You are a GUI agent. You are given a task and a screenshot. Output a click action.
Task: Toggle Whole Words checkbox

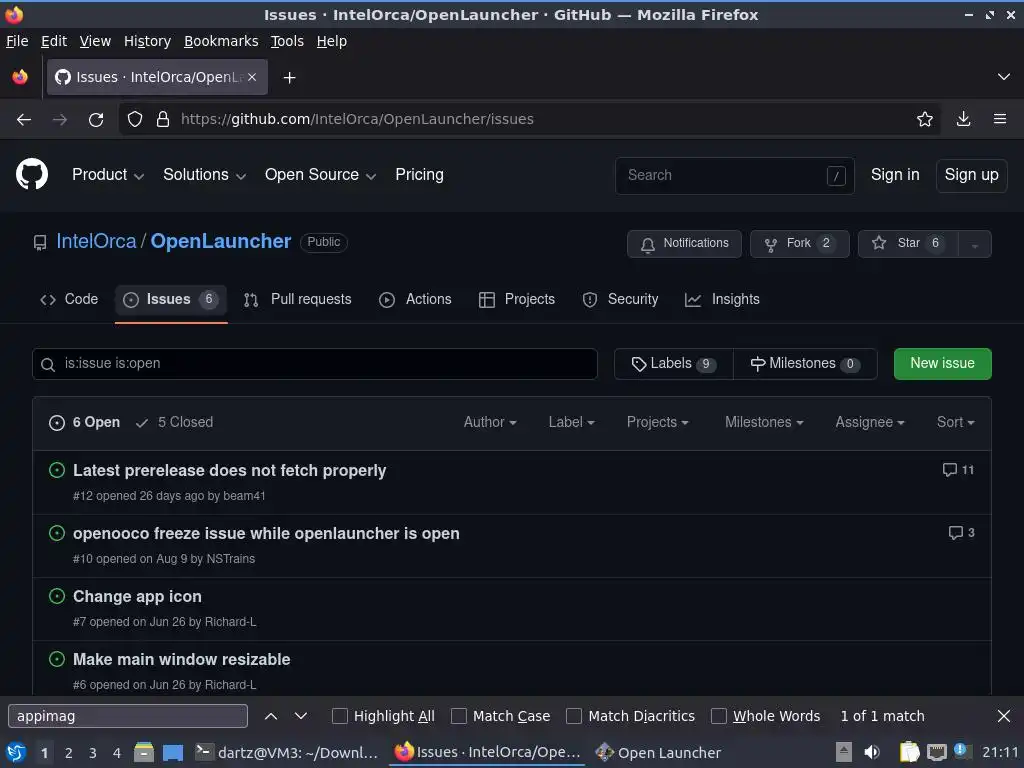pyautogui.click(x=718, y=716)
